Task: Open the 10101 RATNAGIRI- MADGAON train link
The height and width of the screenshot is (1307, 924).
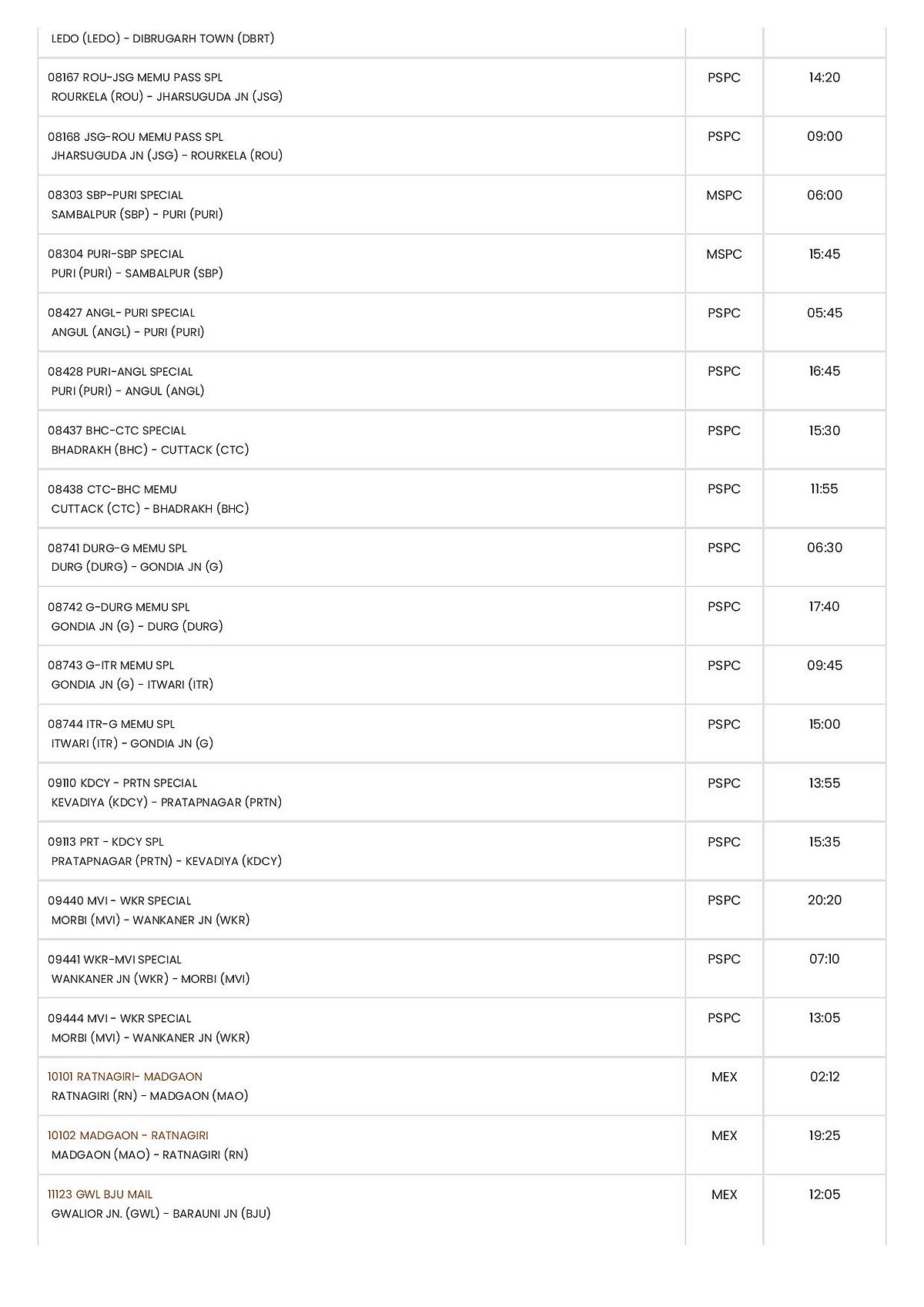Action: (125, 1077)
